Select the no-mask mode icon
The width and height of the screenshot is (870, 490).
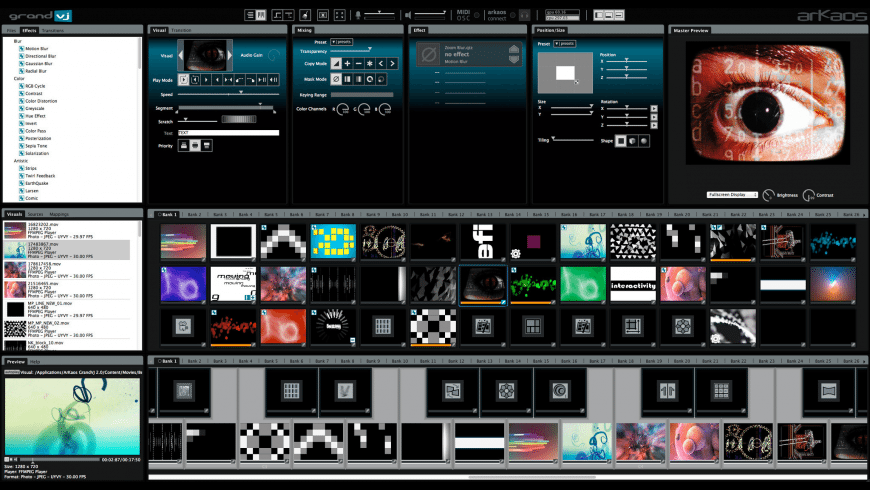336,79
